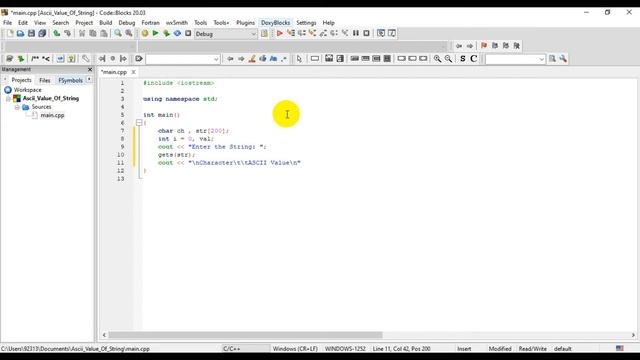
Task: Collapse the code fold at line 6
Action: 139,122
